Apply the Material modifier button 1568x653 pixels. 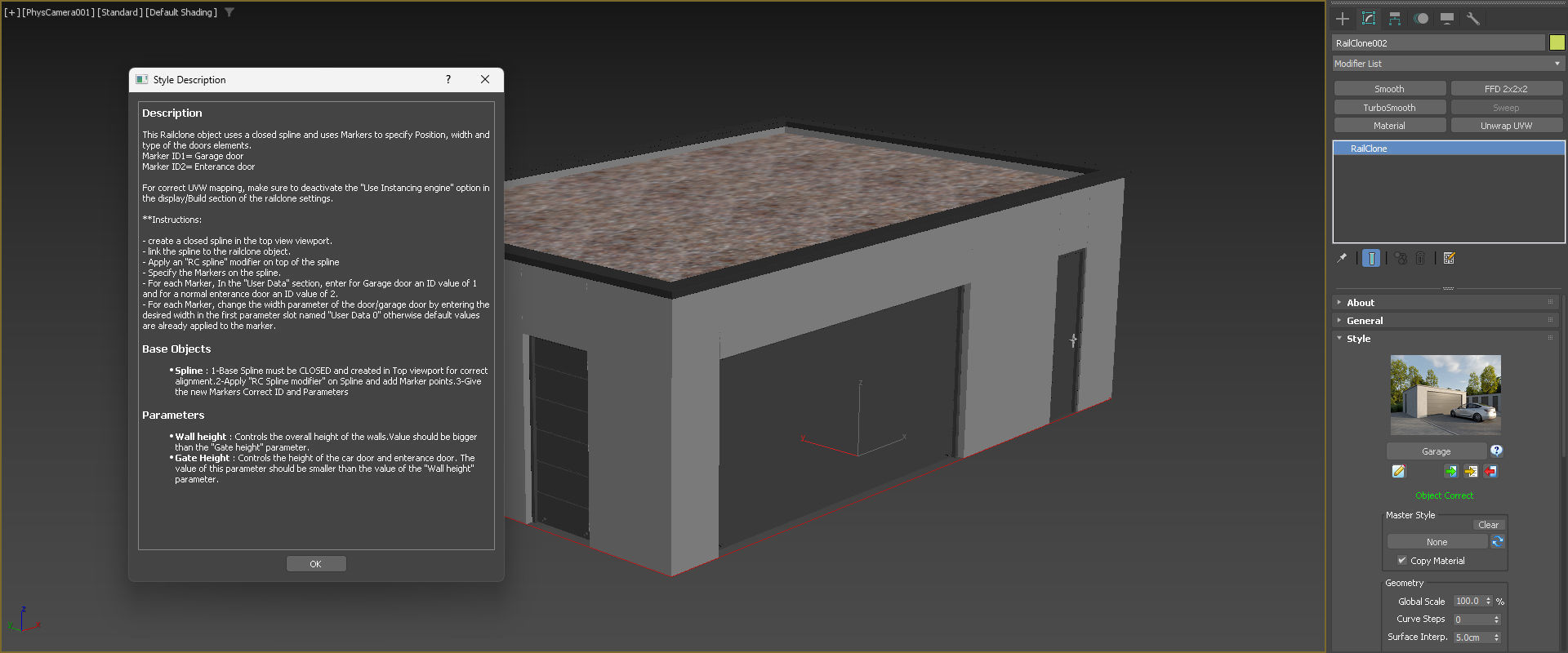tap(1390, 126)
